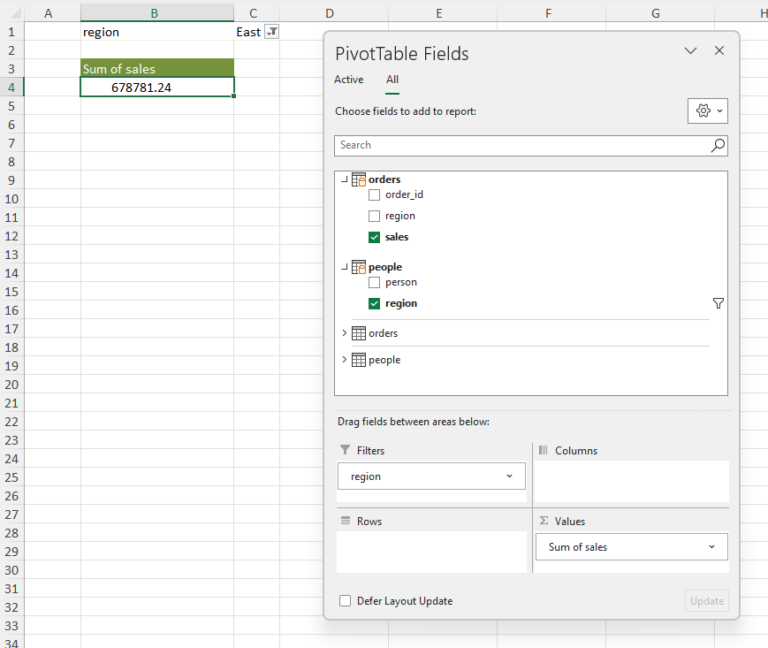This screenshot has height=648, width=768.
Task: Click the search magnifier icon
Action: click(x=717, y=145)
